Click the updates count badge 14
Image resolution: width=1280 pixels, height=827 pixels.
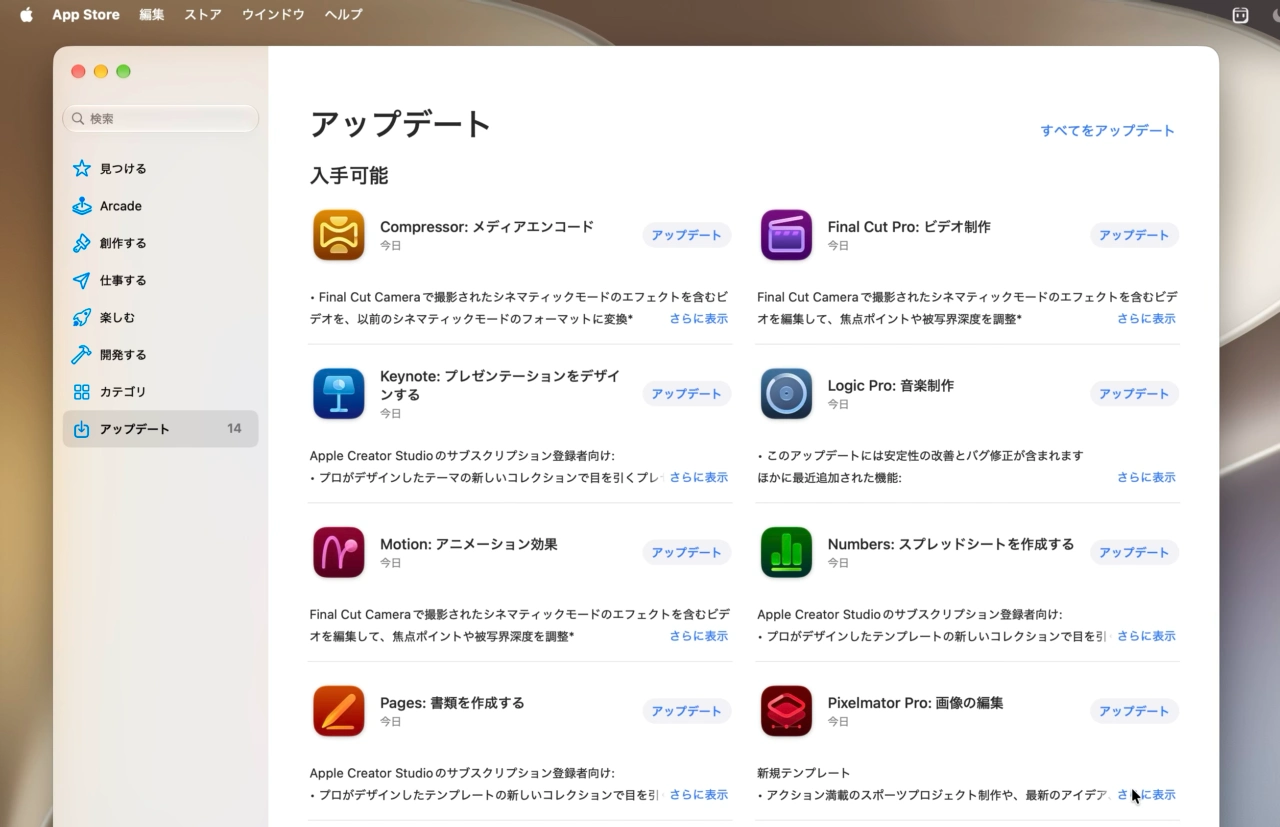tap(234, 429)
